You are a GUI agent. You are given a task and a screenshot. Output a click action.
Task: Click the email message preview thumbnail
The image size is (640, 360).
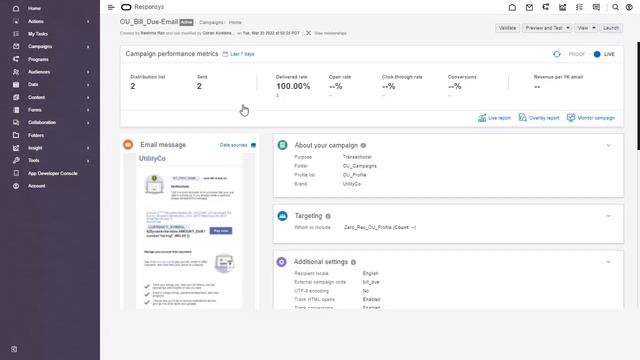(x=189, y=231)
